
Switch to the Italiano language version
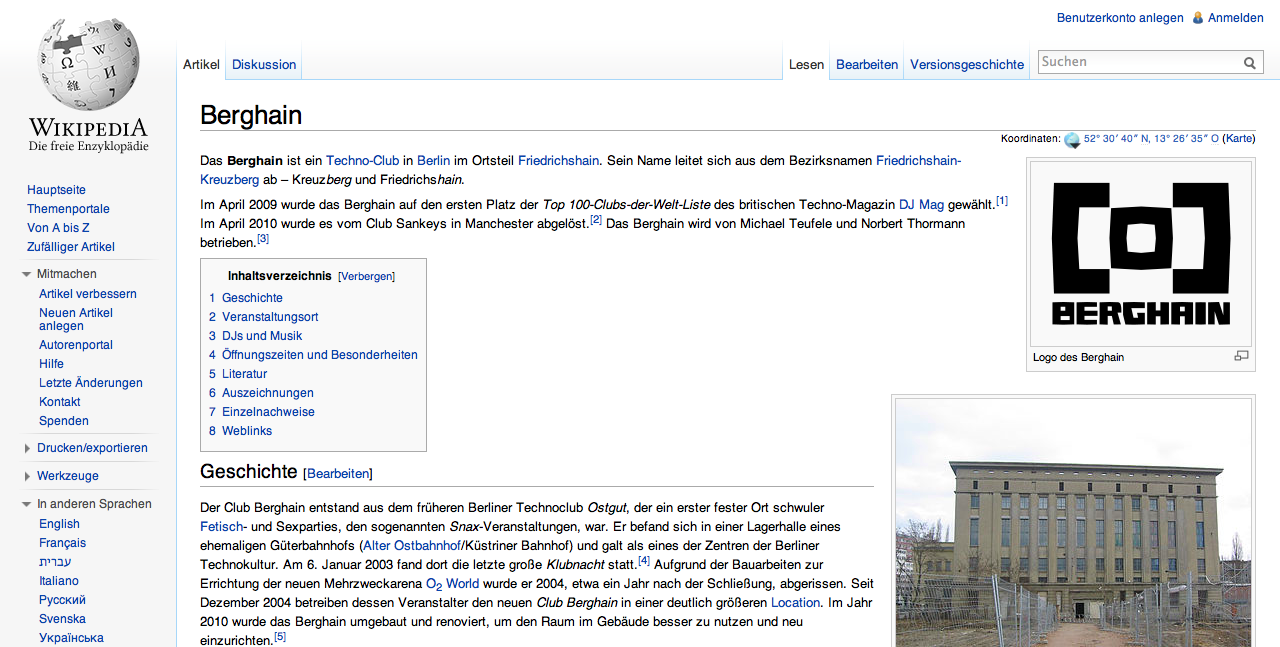59,581
